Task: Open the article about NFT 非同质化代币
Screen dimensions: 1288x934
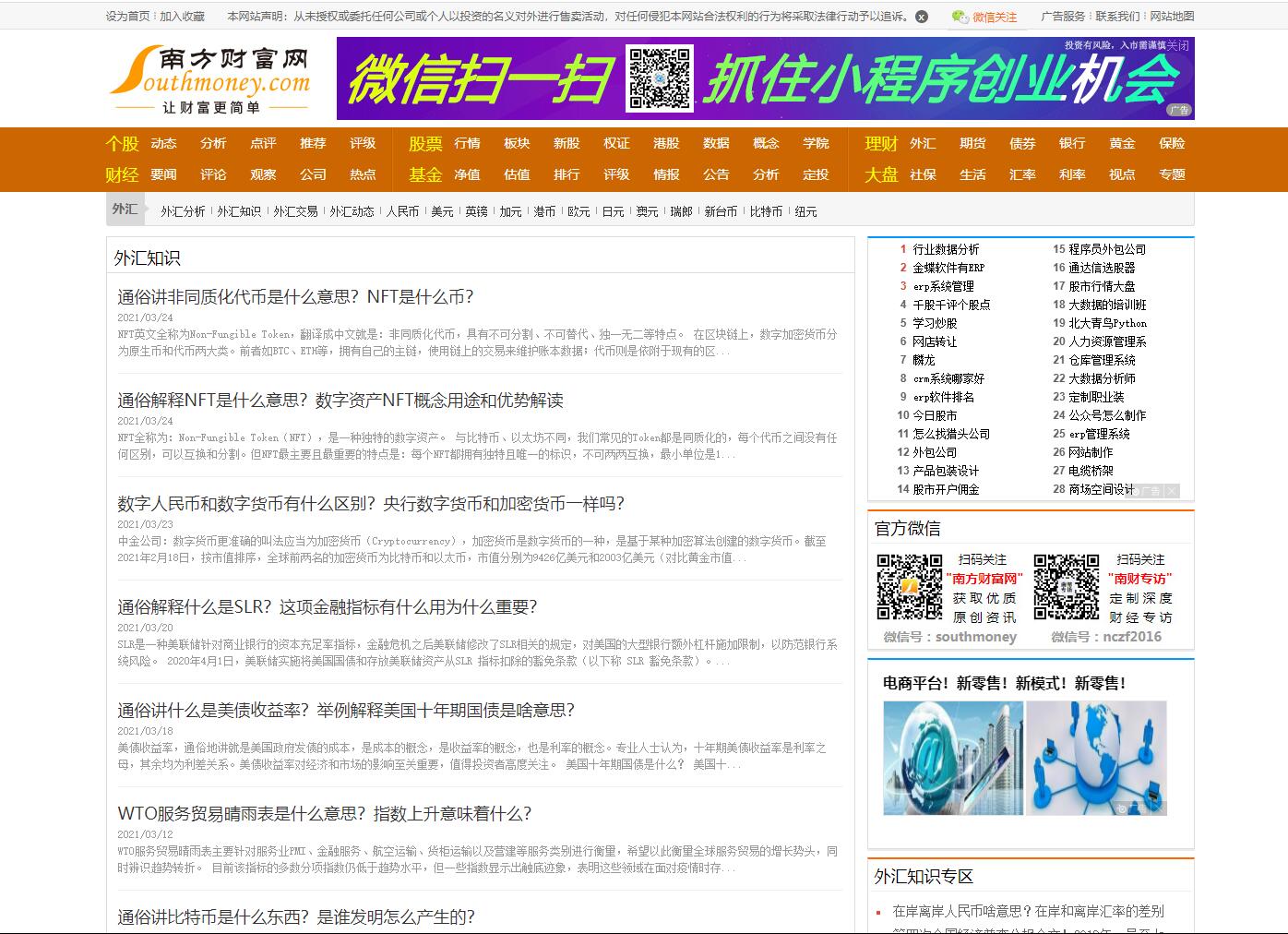Action: [x=293, y=297]
